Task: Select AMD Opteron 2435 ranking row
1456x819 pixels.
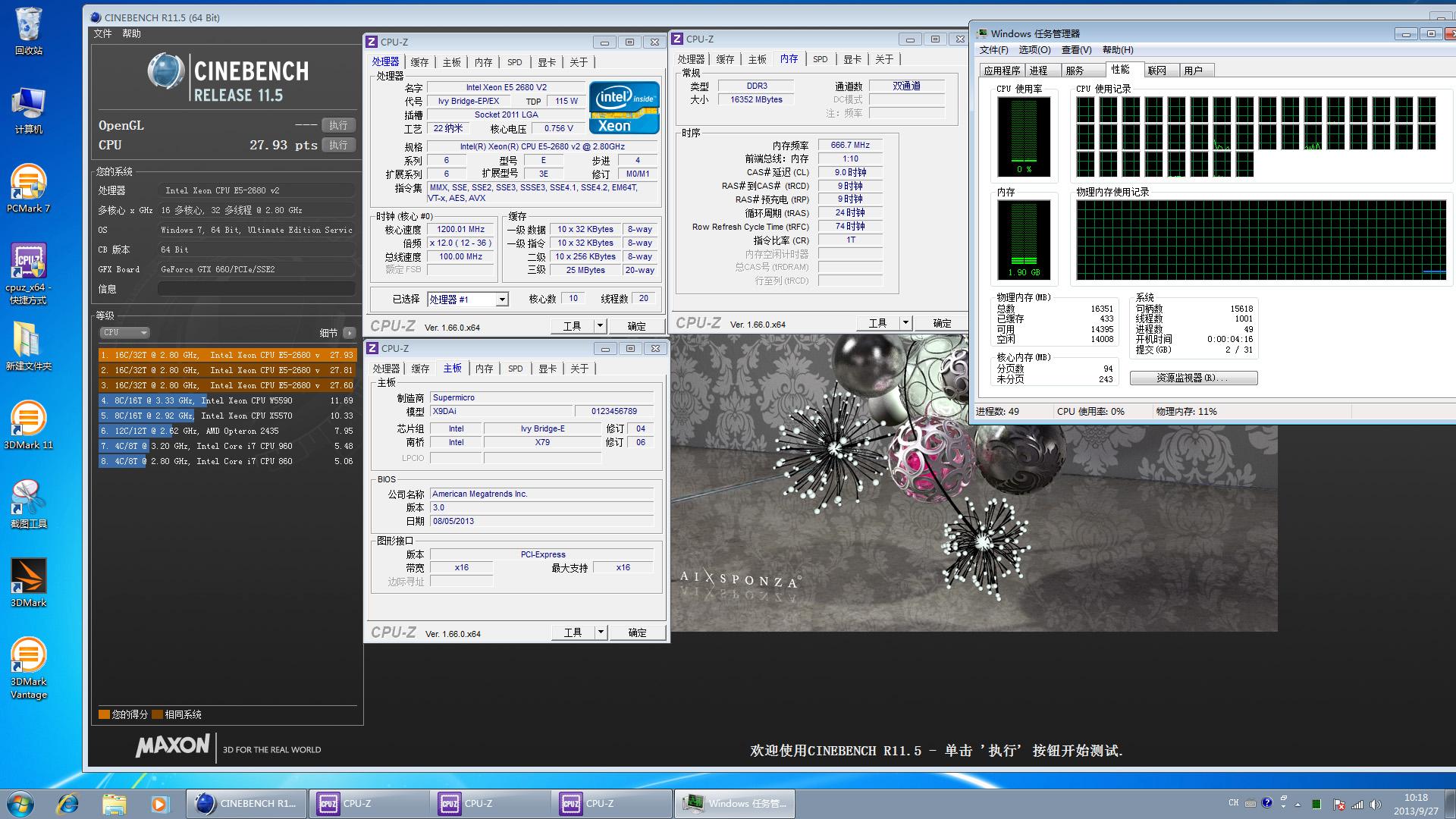Action: tap(227, 431)
